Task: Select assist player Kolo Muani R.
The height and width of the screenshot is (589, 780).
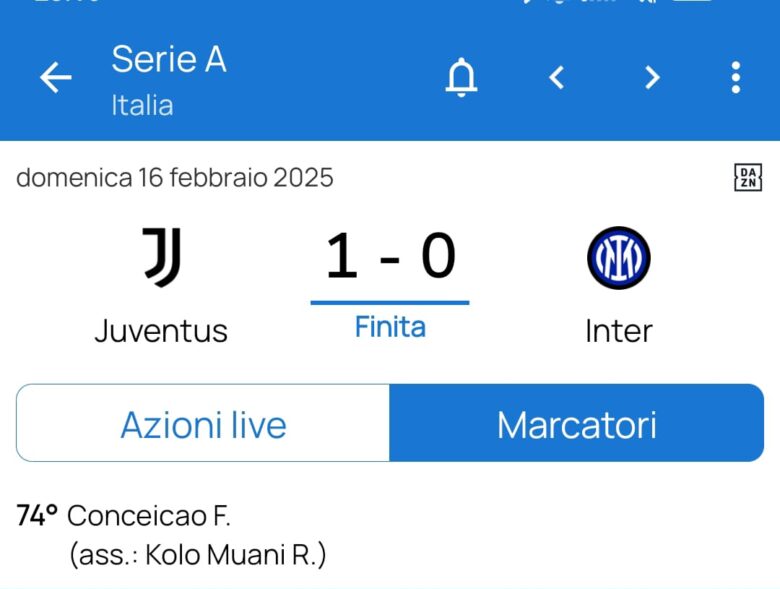Action: (x=236, y=554)
